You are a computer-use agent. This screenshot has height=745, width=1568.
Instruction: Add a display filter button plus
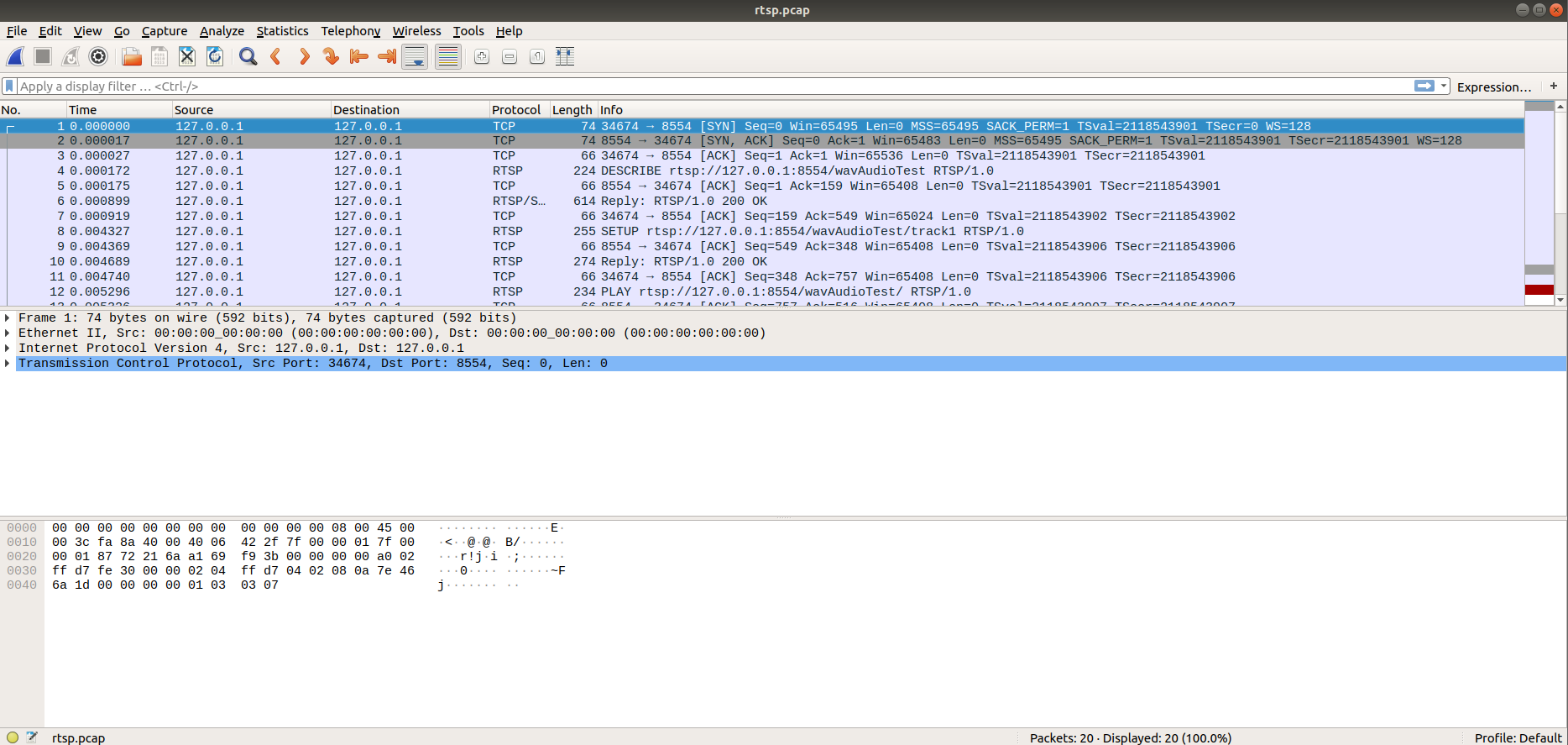pos(1554,86)
